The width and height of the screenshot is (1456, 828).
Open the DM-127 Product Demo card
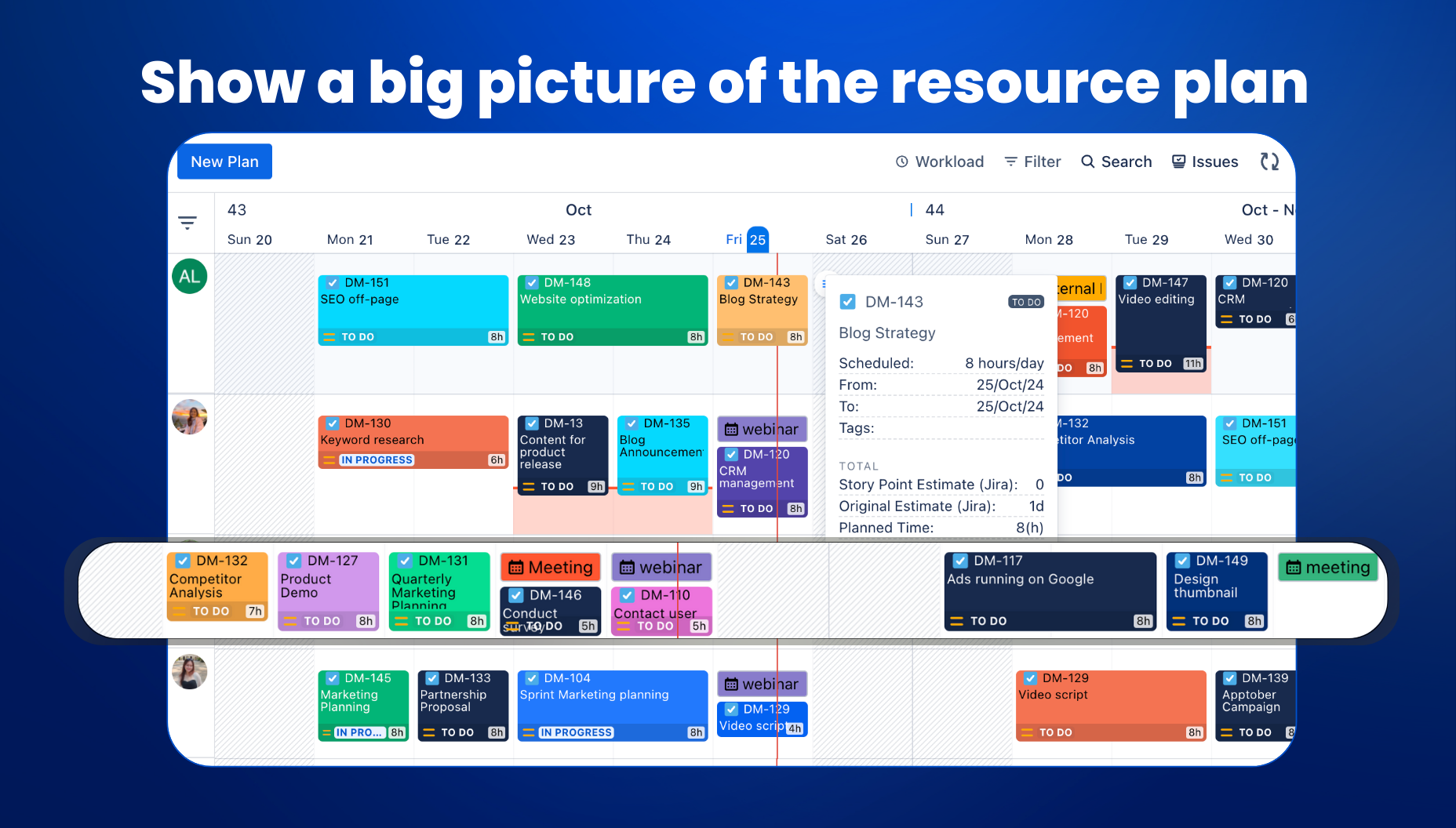tap(329, 591)
